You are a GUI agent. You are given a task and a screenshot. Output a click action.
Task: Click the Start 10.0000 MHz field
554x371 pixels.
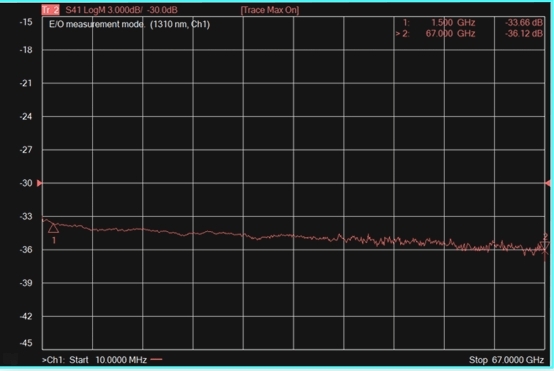(108, 360)
